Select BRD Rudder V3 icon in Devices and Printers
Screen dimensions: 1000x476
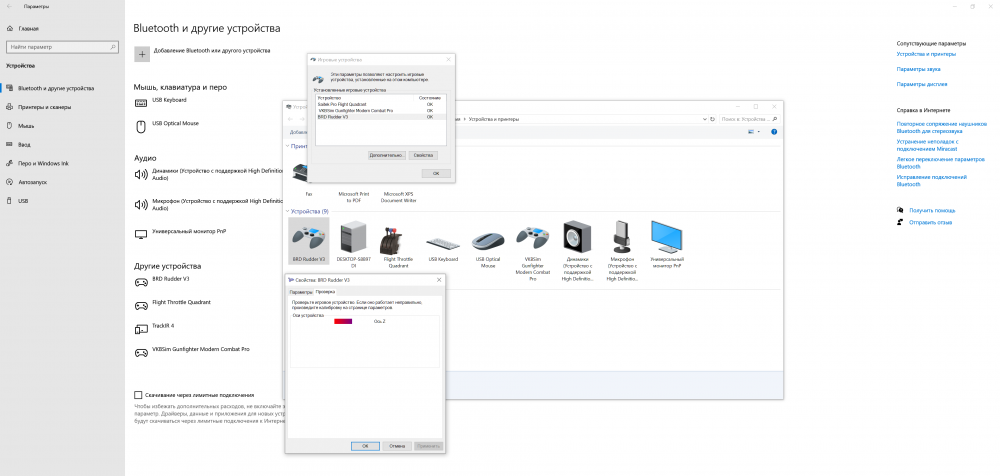(x=309, y=241)
